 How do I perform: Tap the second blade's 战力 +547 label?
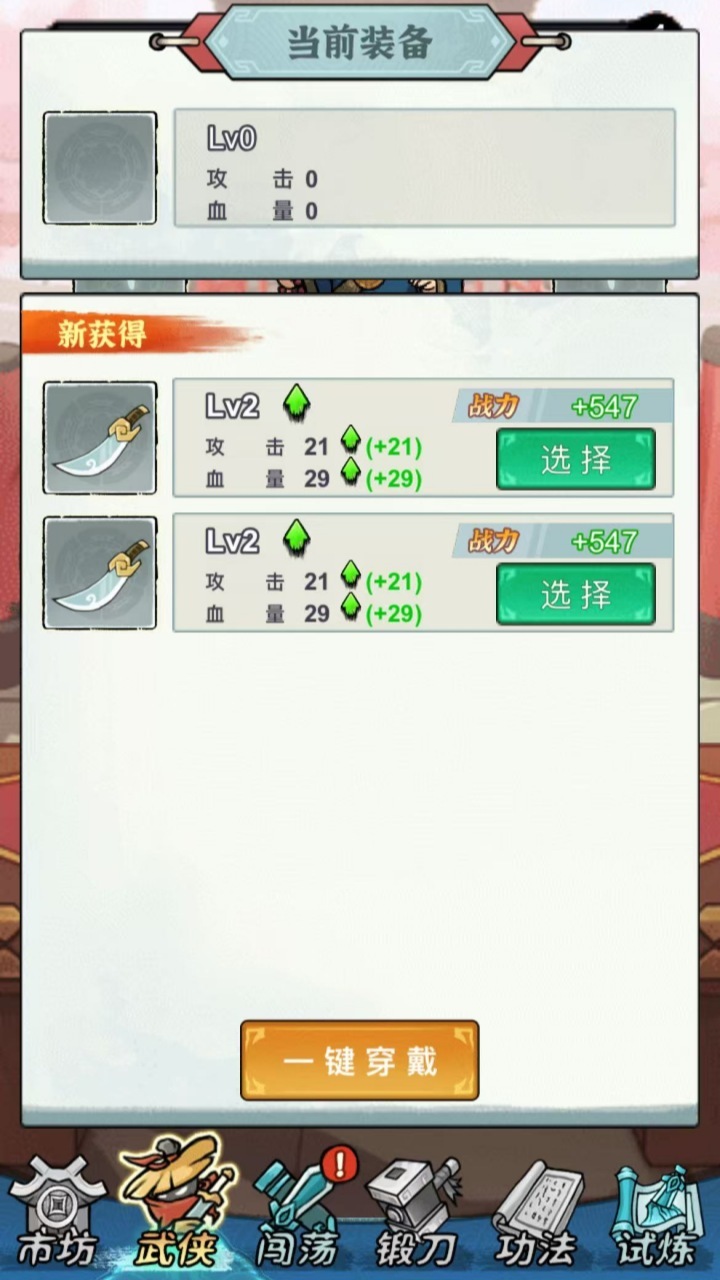[564, 541]
